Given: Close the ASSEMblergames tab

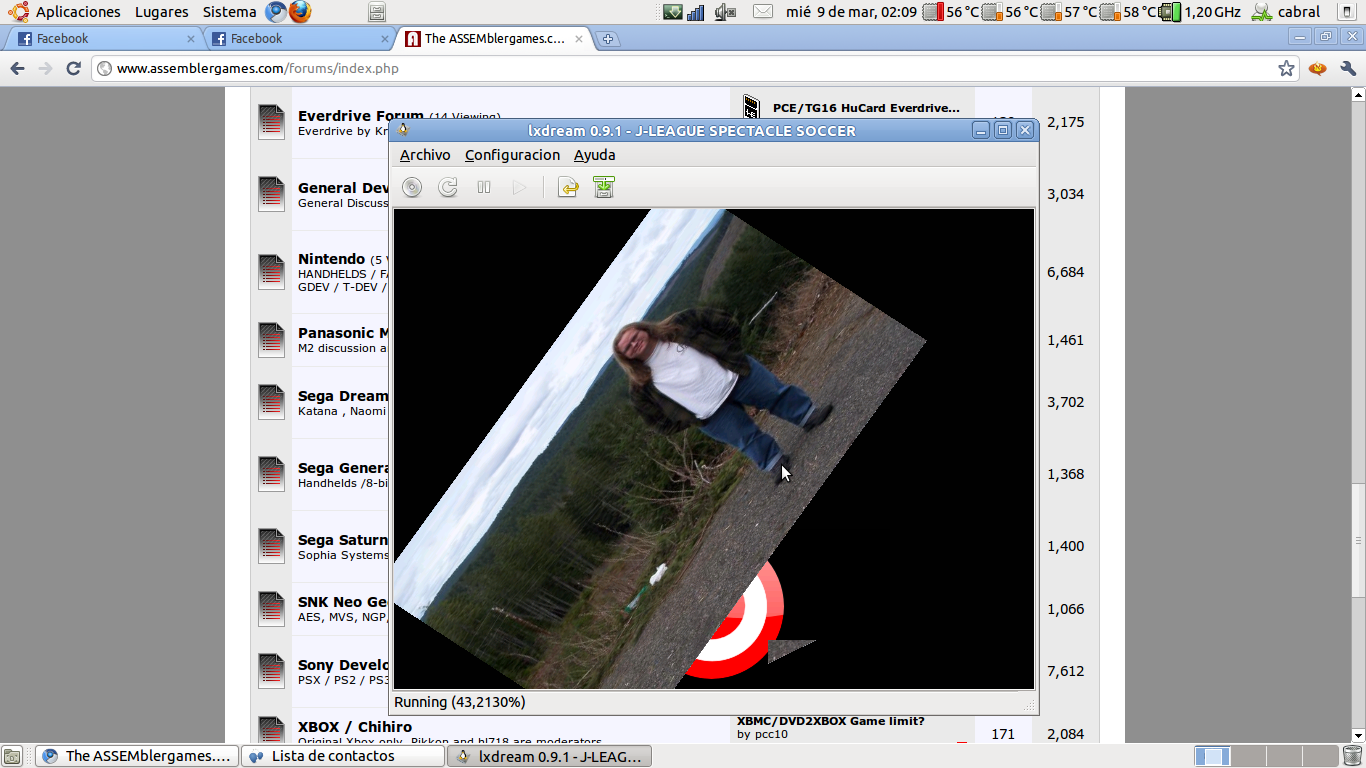Looking at the screenshot, I should pyautogui.click(x=580, y=39).
